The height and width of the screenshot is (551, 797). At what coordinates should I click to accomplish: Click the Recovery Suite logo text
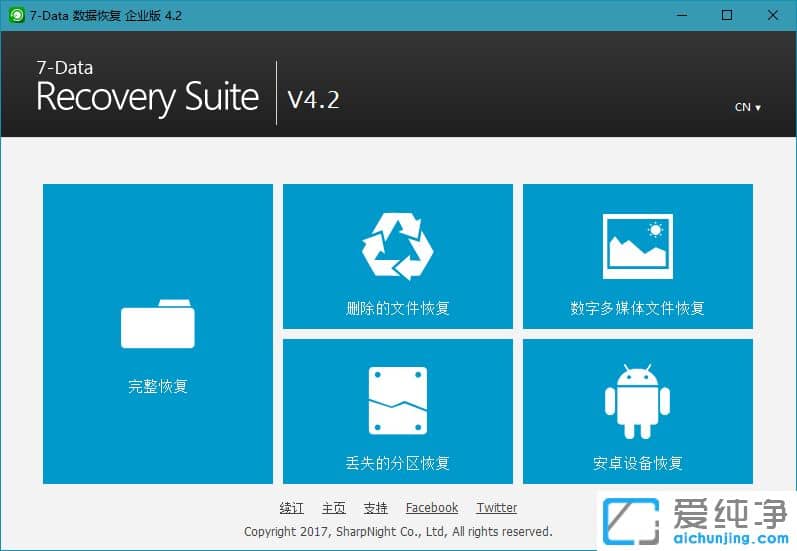[x=147, y=98]
